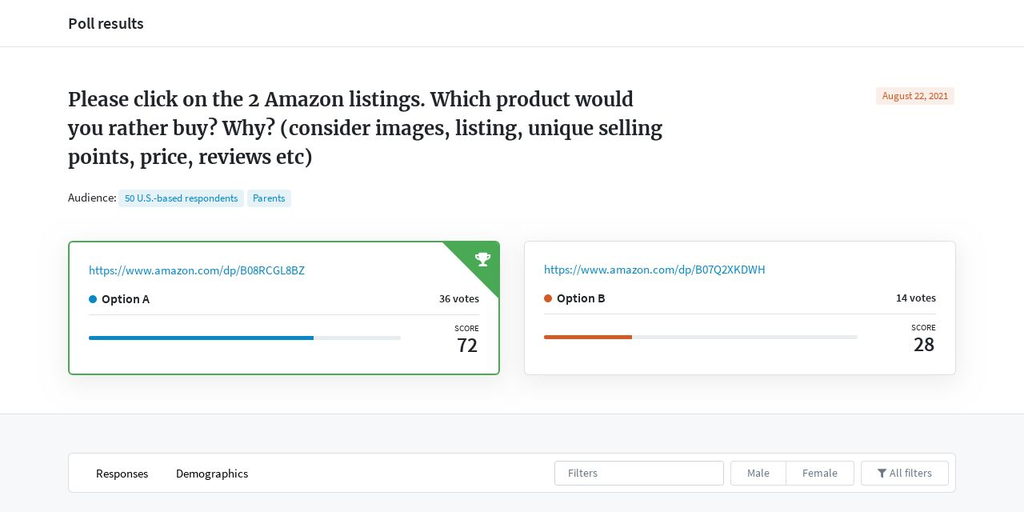
Task: Toggle the Female filter
Action: [x=820, y=473]
